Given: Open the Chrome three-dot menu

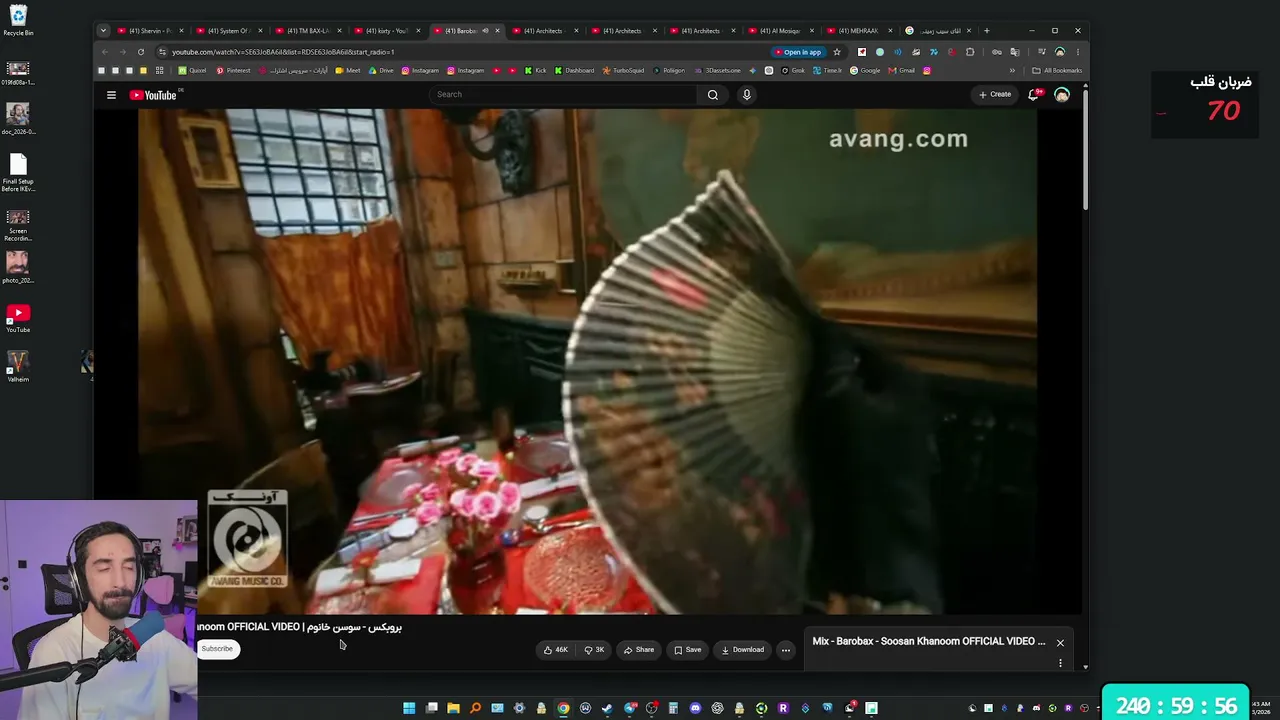Looking at the screenshot, I should coord(1077,52).
